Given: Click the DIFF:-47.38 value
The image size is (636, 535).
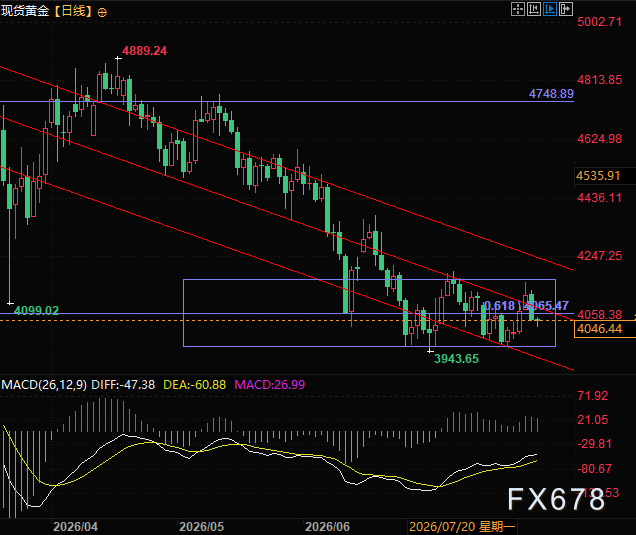Looking at the screenshot, I should (123, 385).
